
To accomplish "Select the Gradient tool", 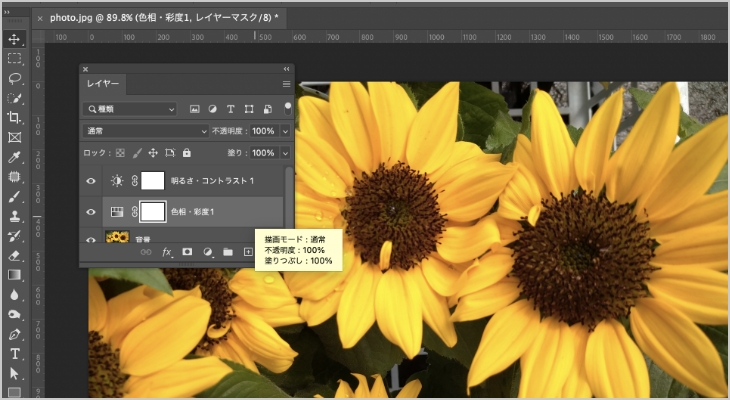I will point(14,275).
